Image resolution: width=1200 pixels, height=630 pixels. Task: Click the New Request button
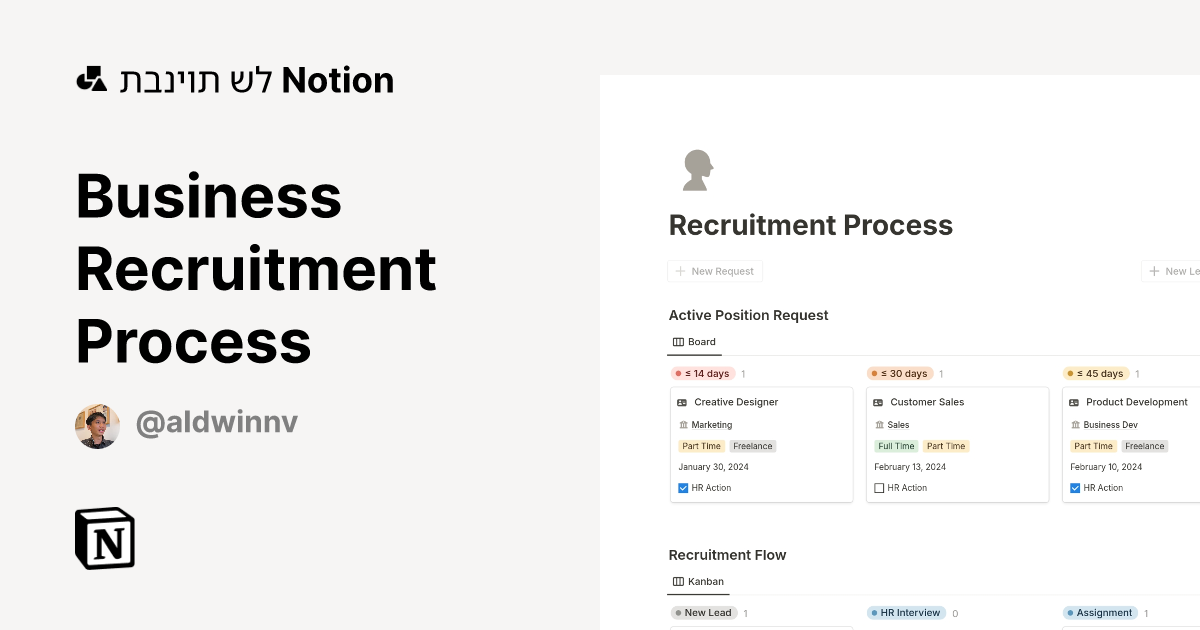tap(715, 271)
